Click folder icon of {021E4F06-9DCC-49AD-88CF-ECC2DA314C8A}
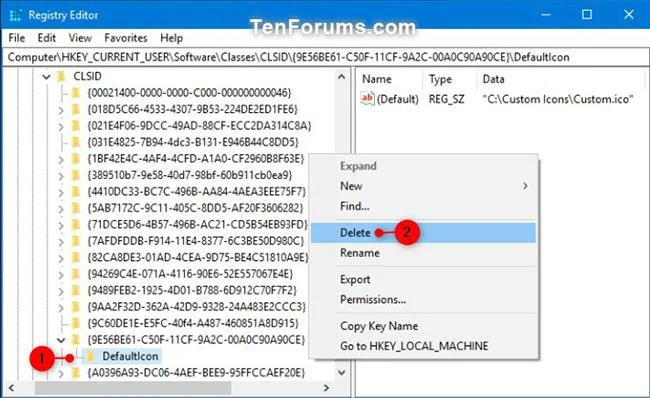The height and width of the screenshot is (398, 650). point(76,126)
